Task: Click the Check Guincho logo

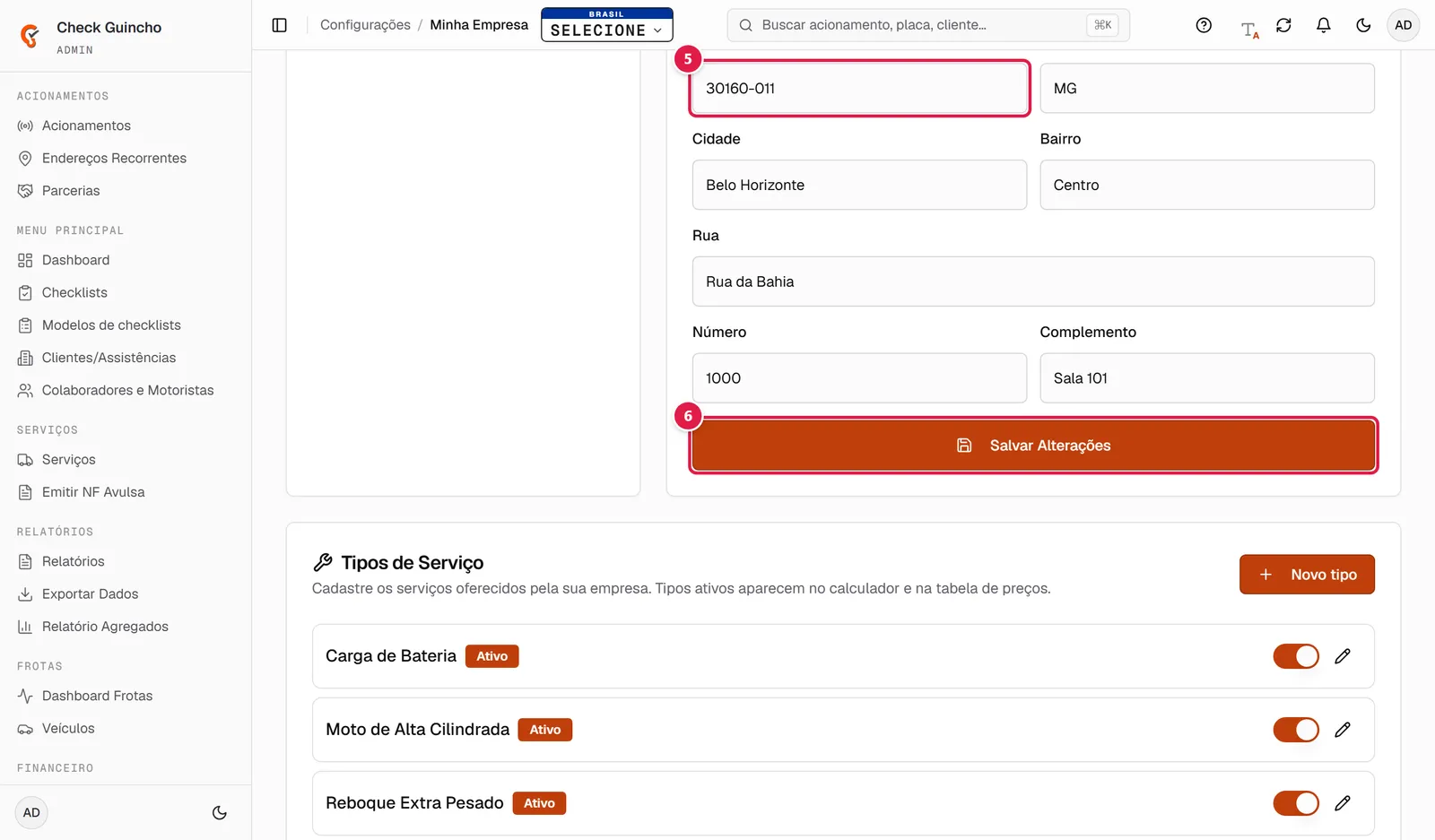Action: tap(30, 36)
